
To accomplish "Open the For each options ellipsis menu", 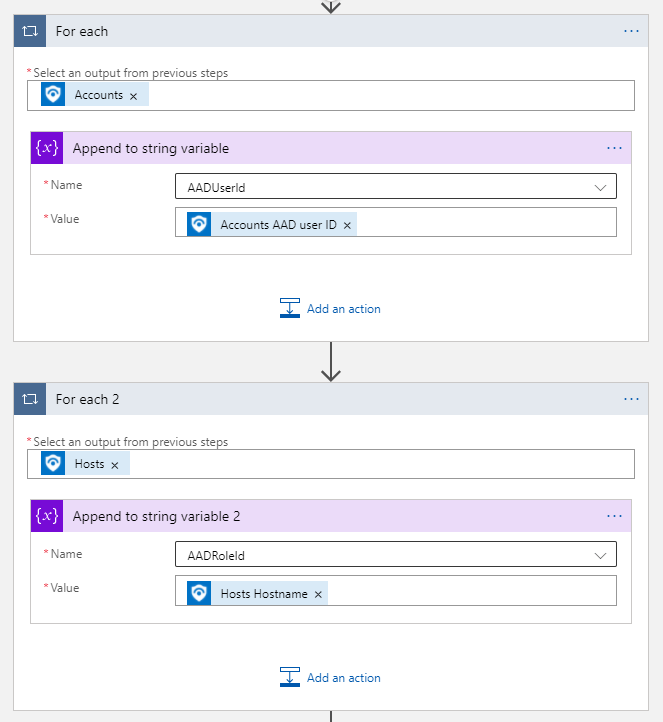I will (x=631, y=31).
